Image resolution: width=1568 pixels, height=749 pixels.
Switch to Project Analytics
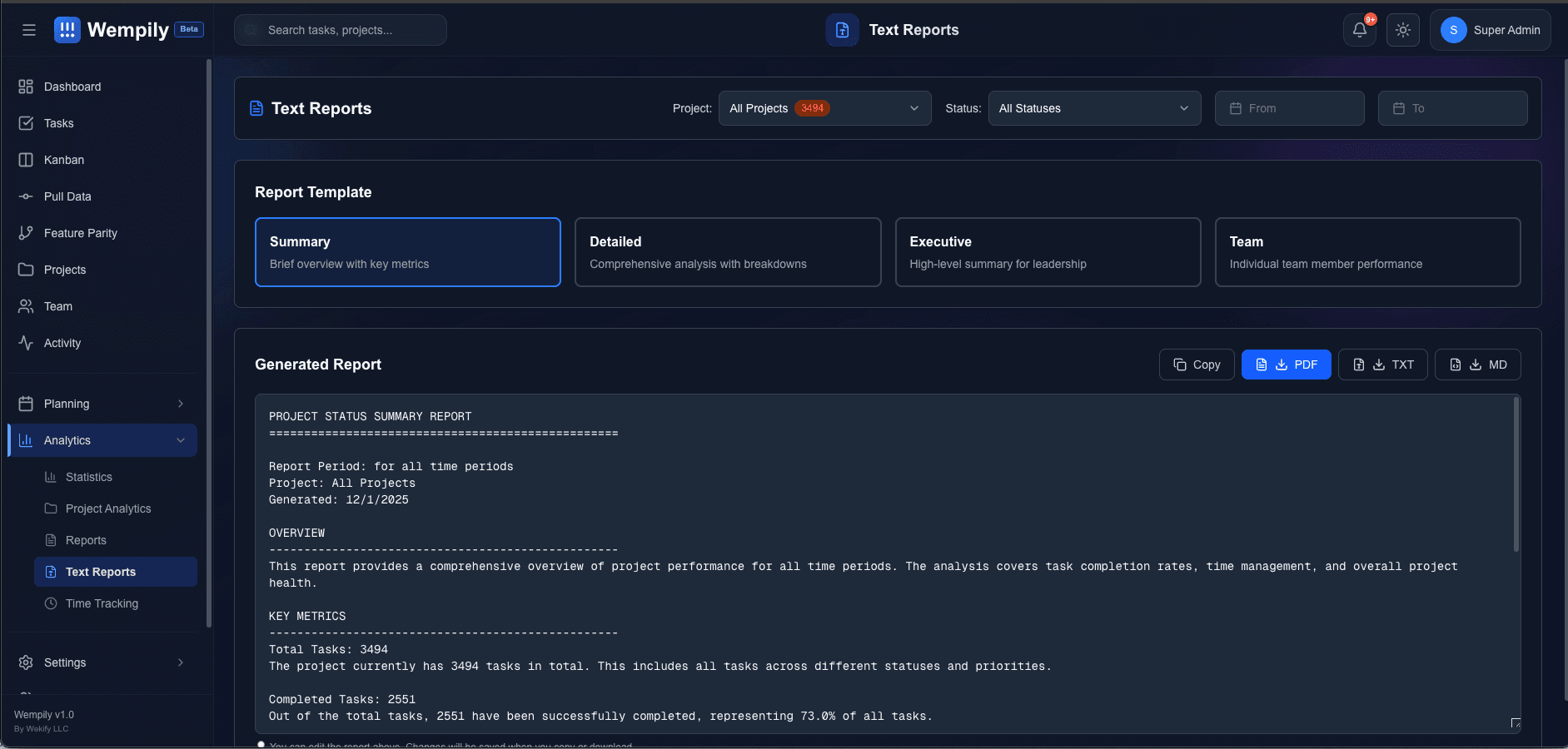107,508
